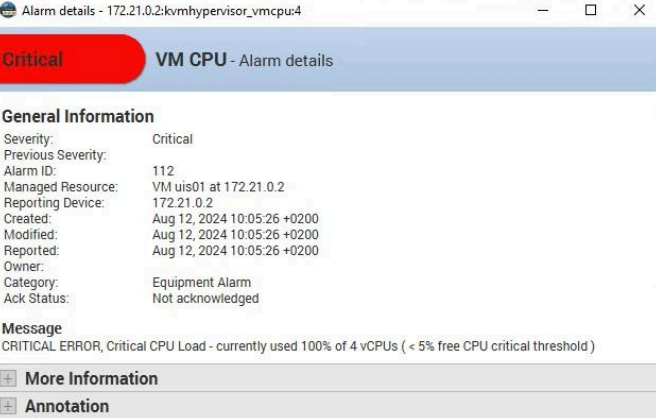Click the plus icon beside Annotation
This screenshot has width=656, height=418.
[x=8, y=406]
